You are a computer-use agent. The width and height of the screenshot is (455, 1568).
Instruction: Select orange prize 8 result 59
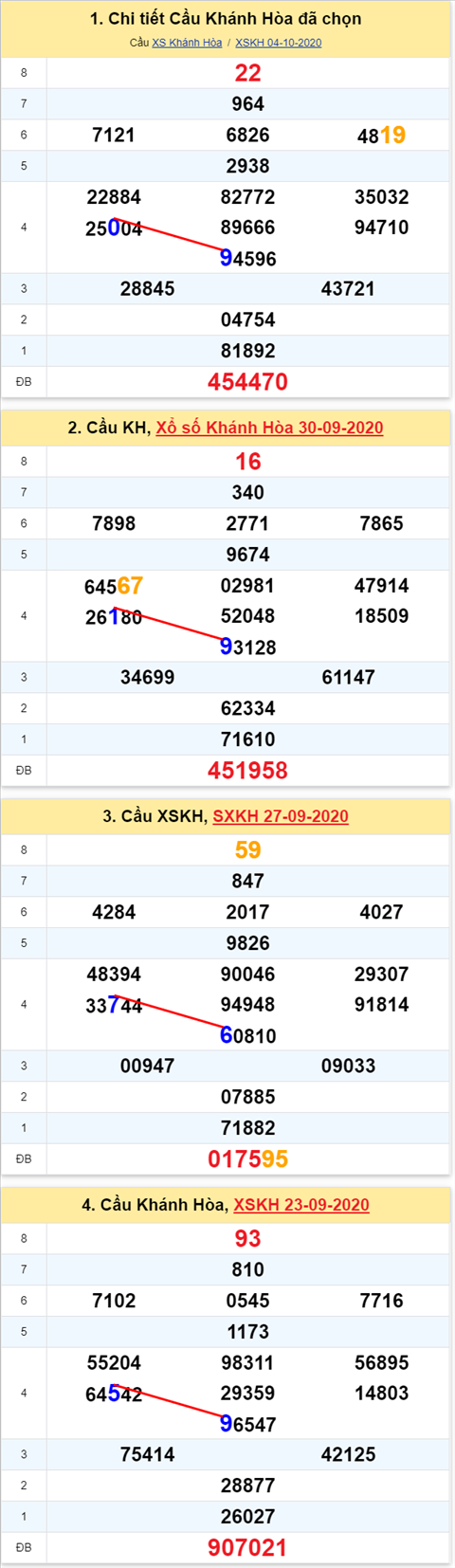click(x=247, y=850)
